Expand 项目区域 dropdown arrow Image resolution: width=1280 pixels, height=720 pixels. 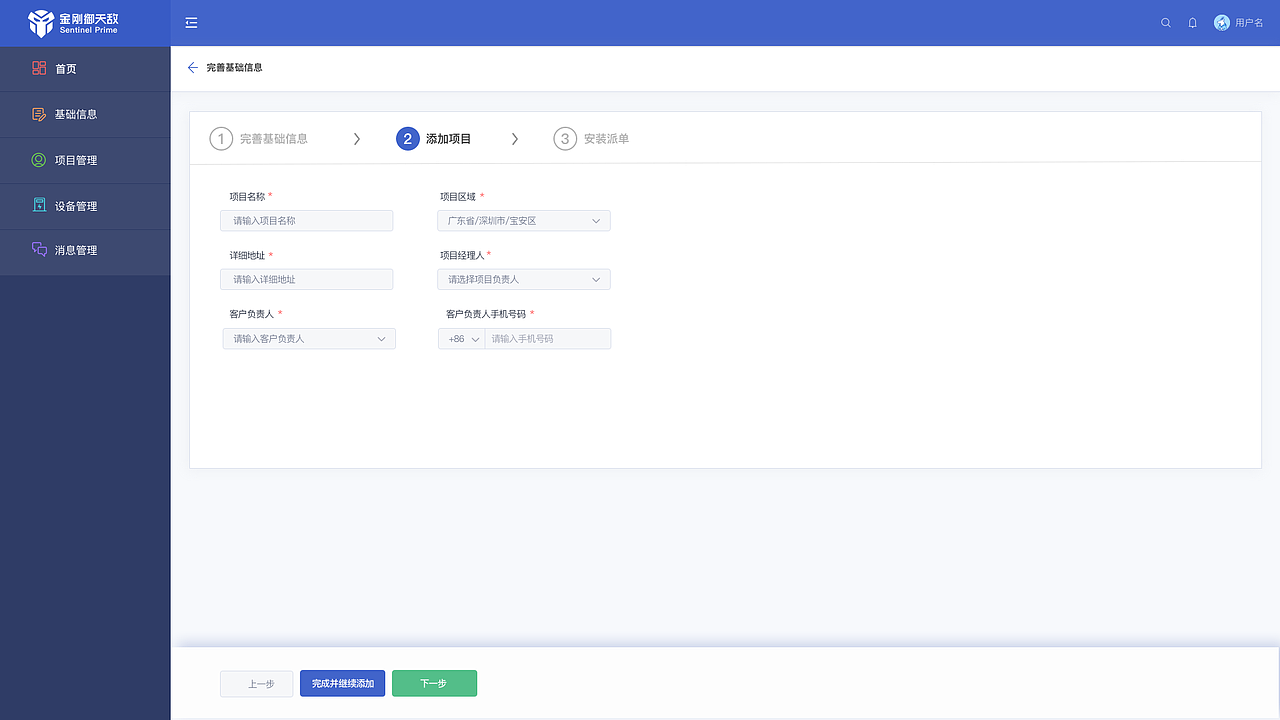tap(596, 221)
